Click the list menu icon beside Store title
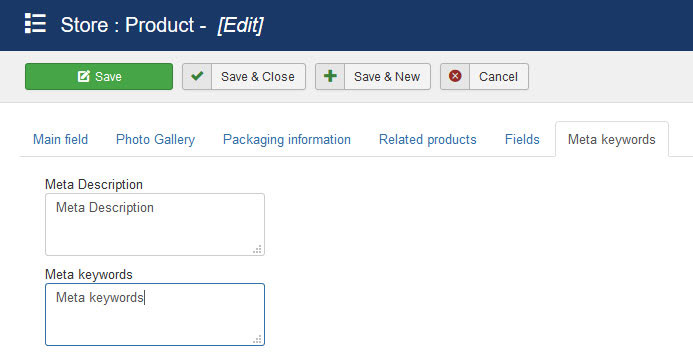The image size is (693, 364). (x=35, y=23)
